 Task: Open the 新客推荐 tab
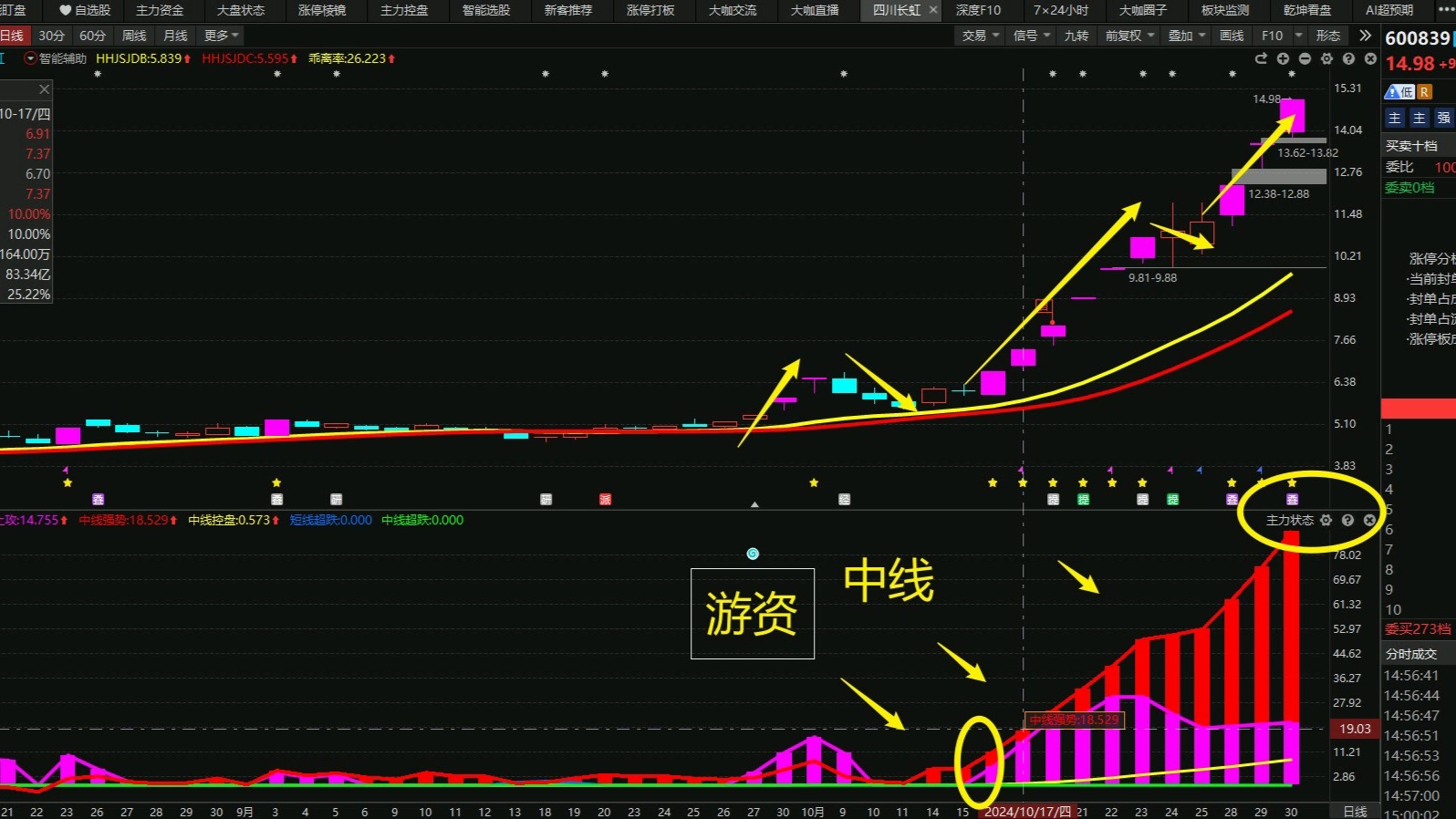pos(568,10)
